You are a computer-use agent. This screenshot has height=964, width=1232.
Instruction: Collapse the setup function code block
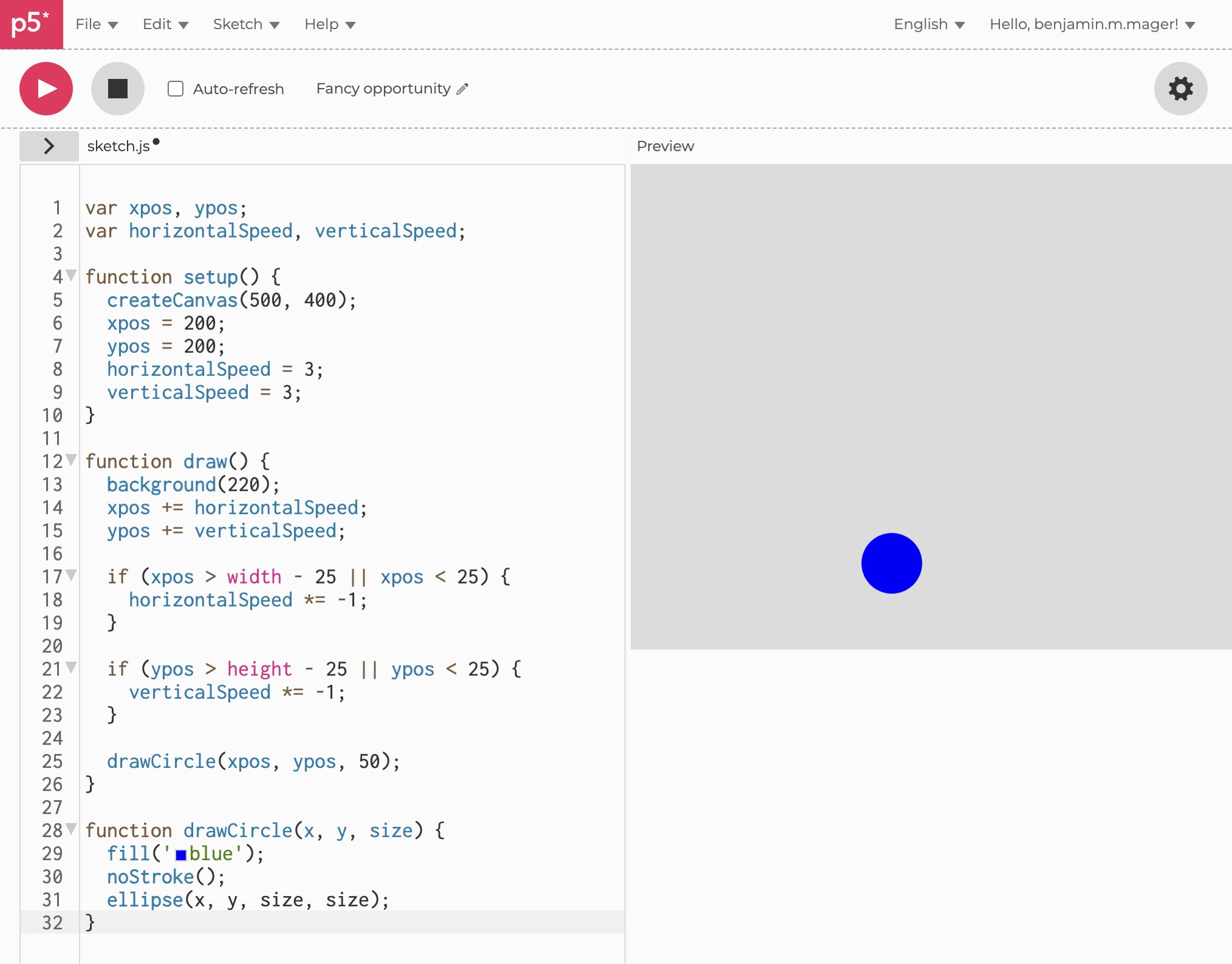pyautogui.click(x=71, y=276)
